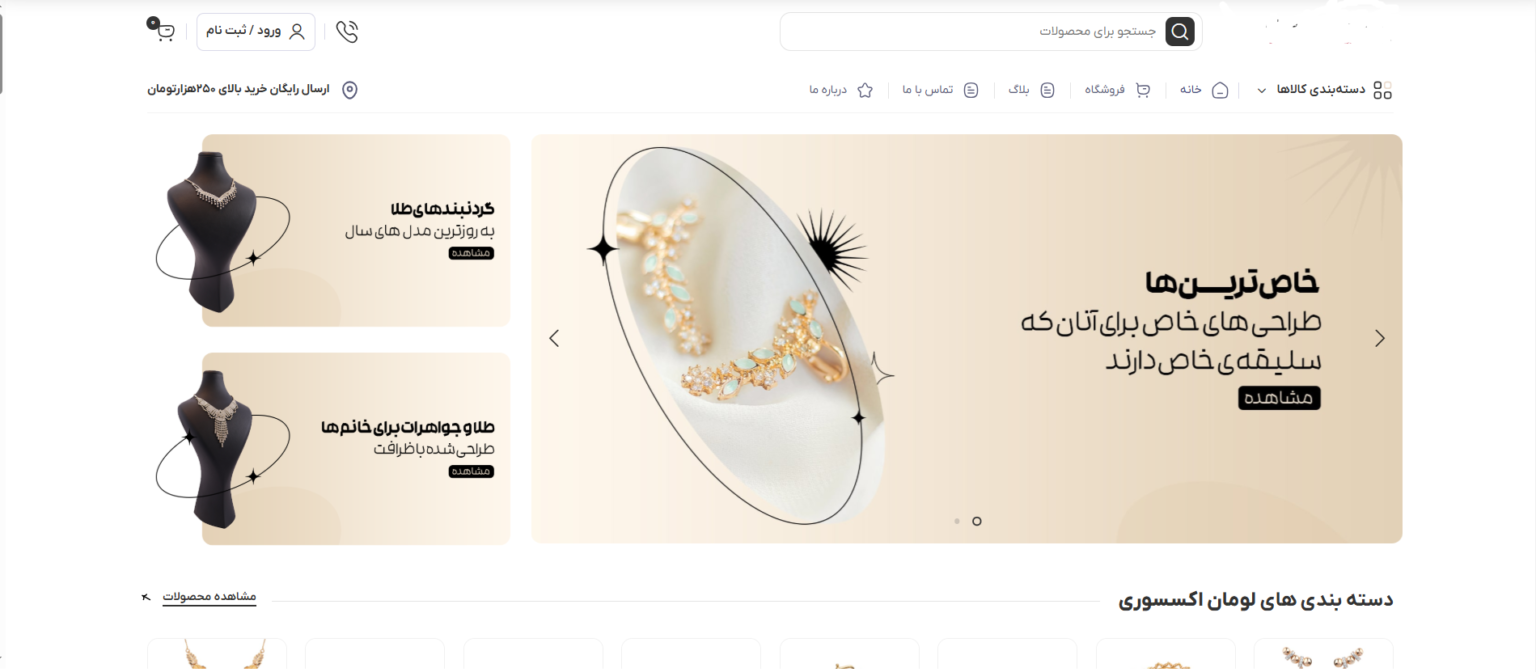Image resolution: width=1536 pixels, height=672 pixels.
Task: Click the page vertical scrollbar thumb
Action: 2,52
